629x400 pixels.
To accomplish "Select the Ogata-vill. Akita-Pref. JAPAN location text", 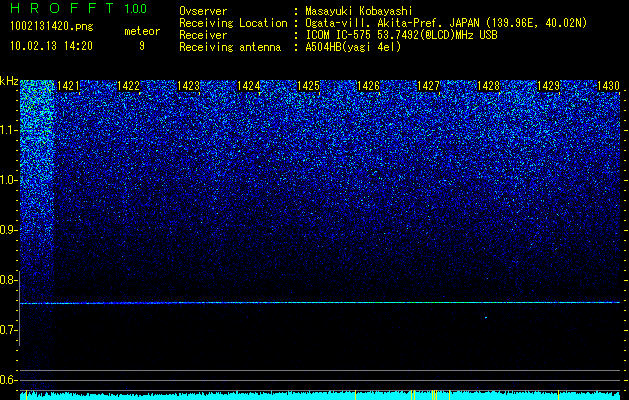I will [445, 23].
